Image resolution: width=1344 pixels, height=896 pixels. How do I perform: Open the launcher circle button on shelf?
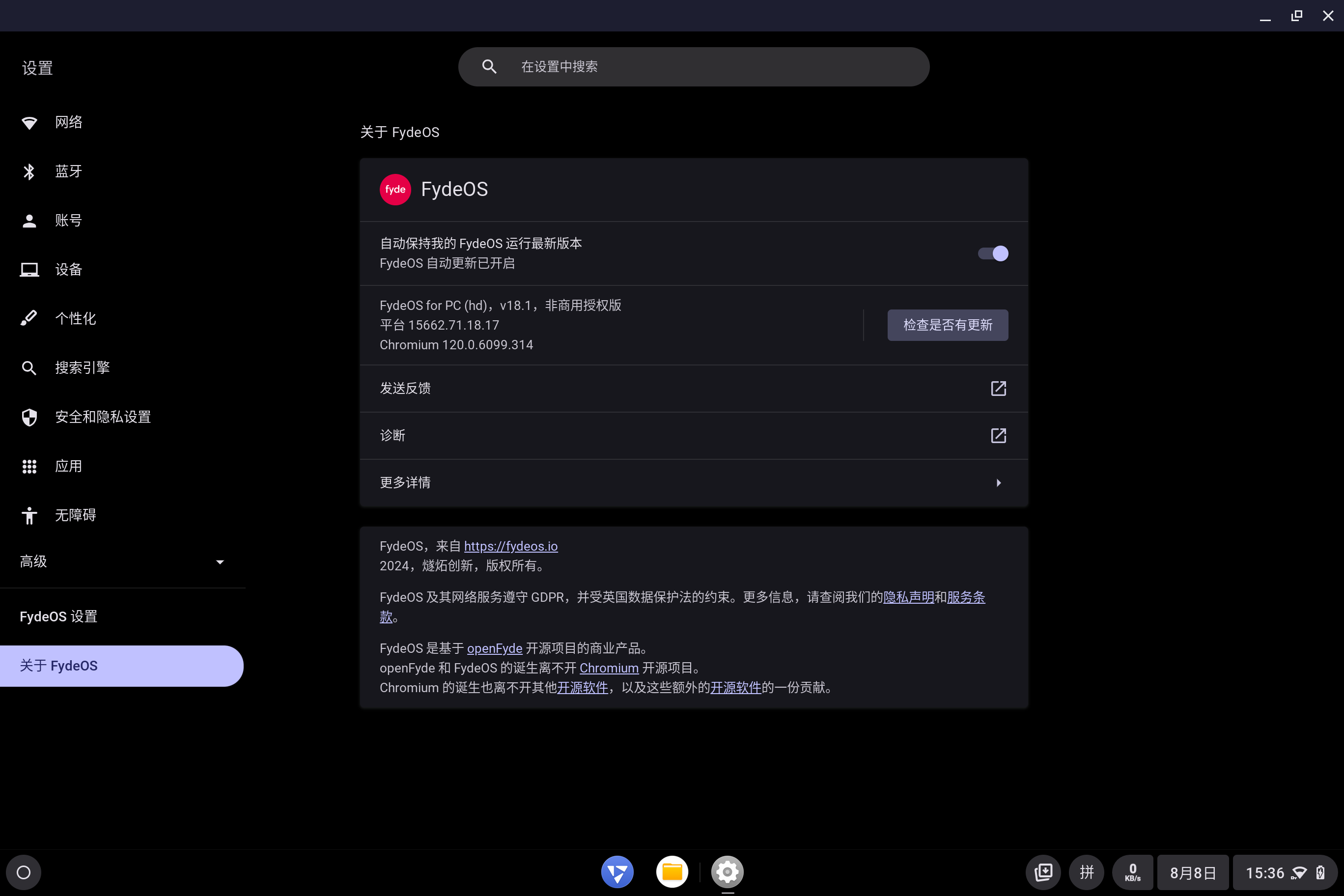pyautogui.click(x=24, y=872)
